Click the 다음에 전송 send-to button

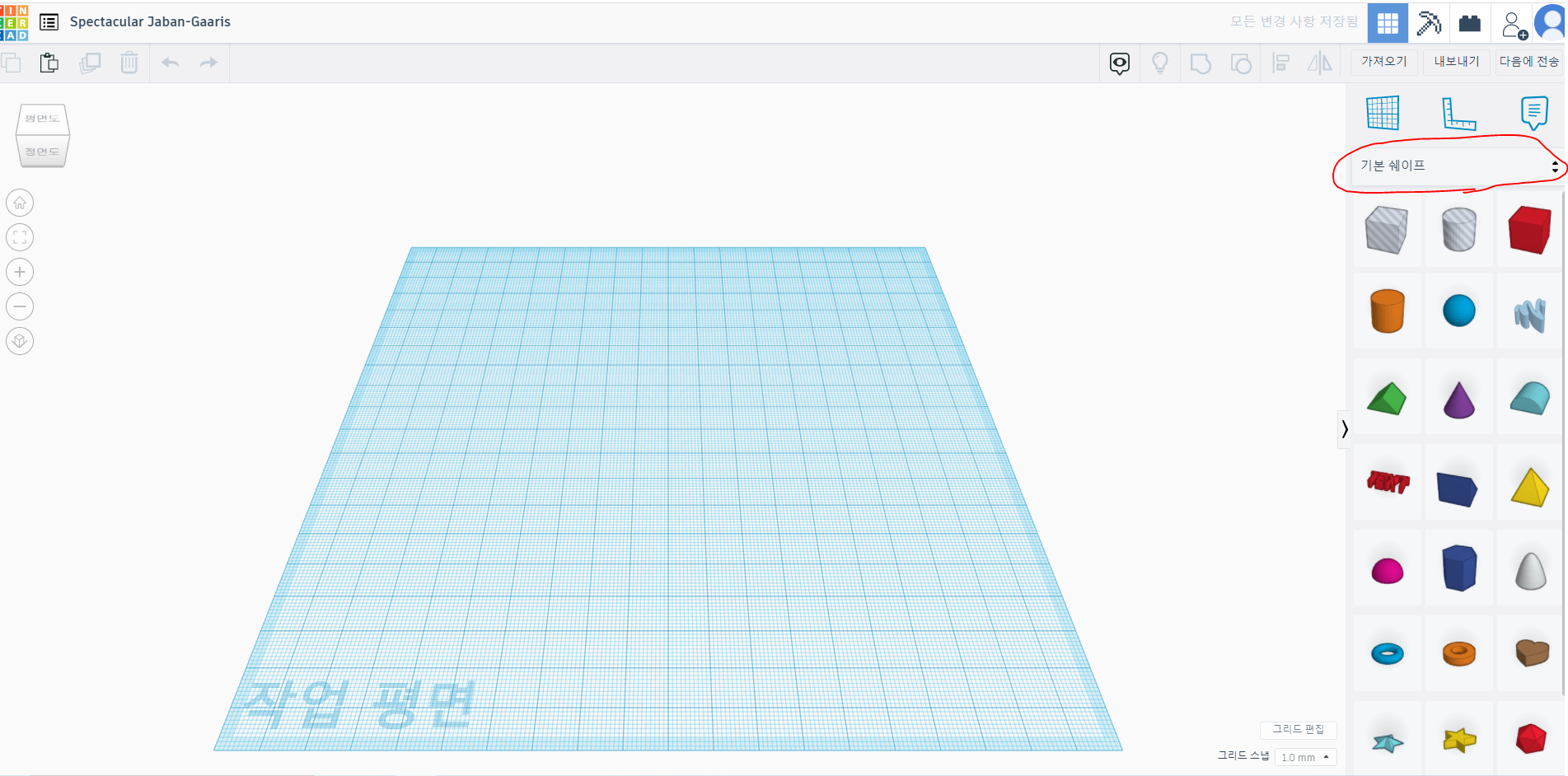[x=1529, y=62]
